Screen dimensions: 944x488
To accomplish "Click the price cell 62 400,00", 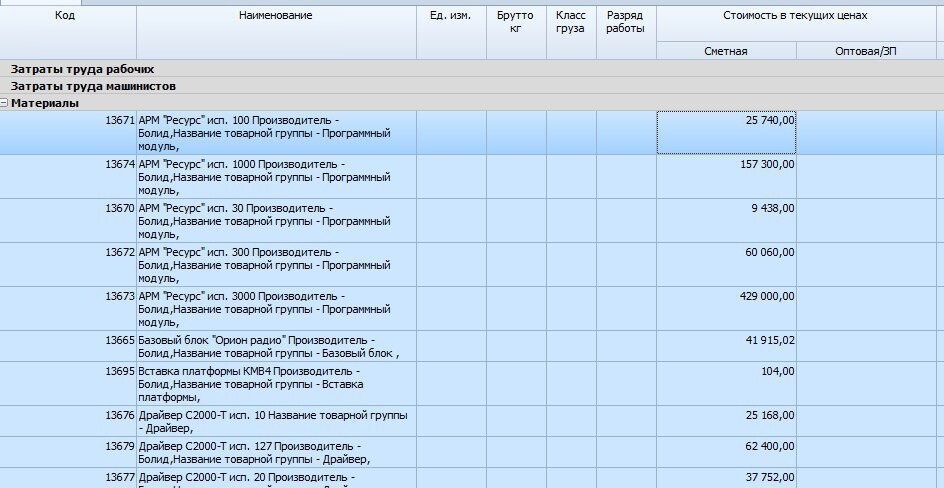I will click(x=726, y=452).
